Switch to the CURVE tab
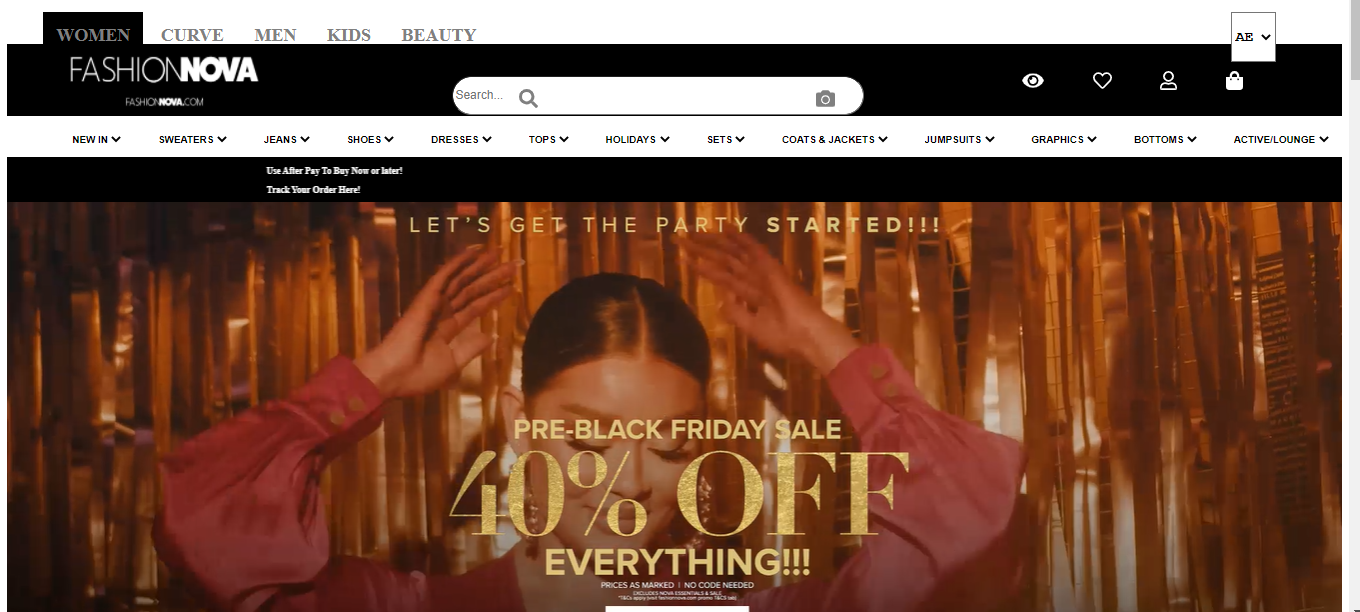The height and width of the screenshot is (612, 1360). [192, 35]
